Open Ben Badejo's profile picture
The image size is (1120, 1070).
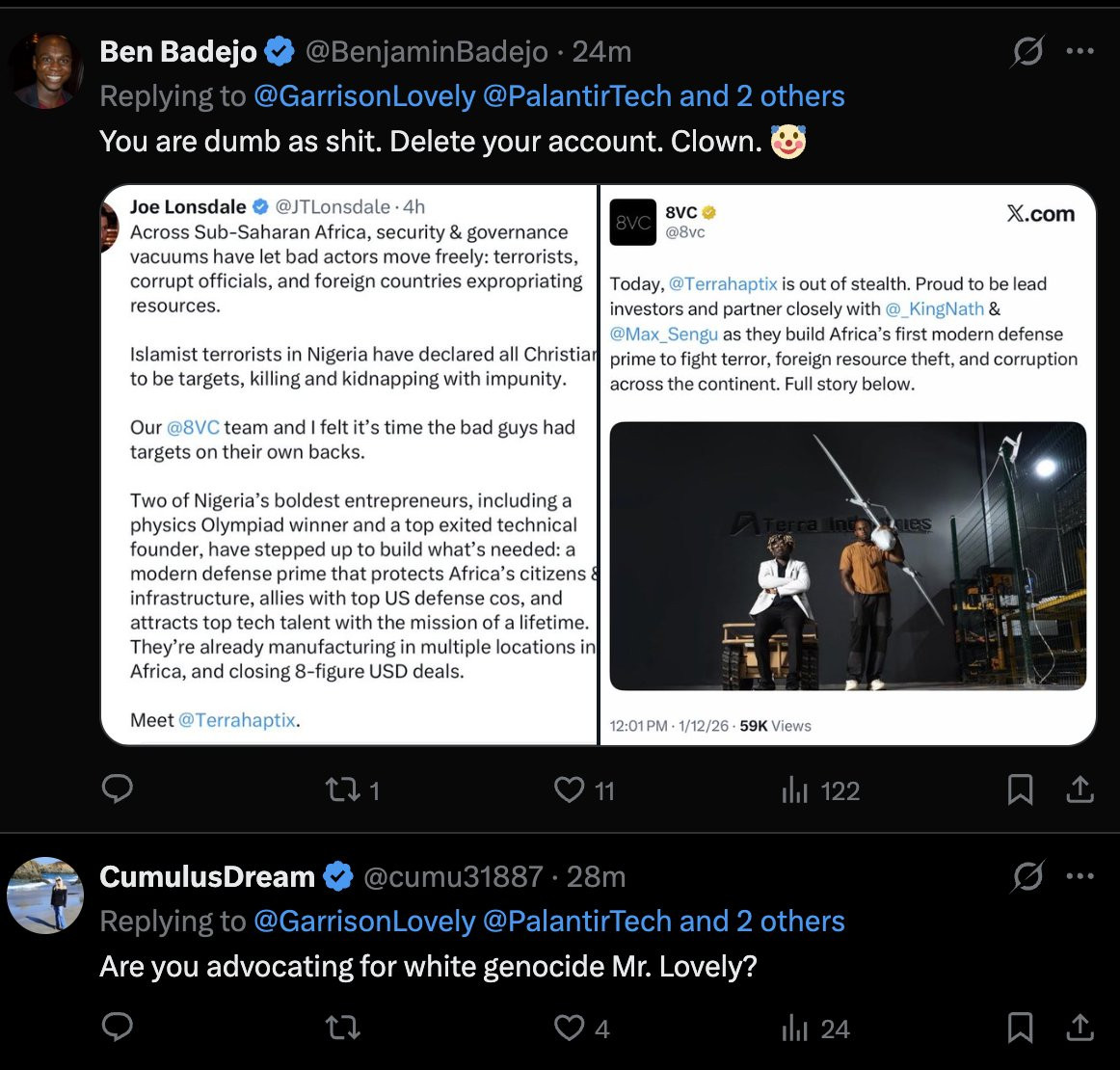45,71
